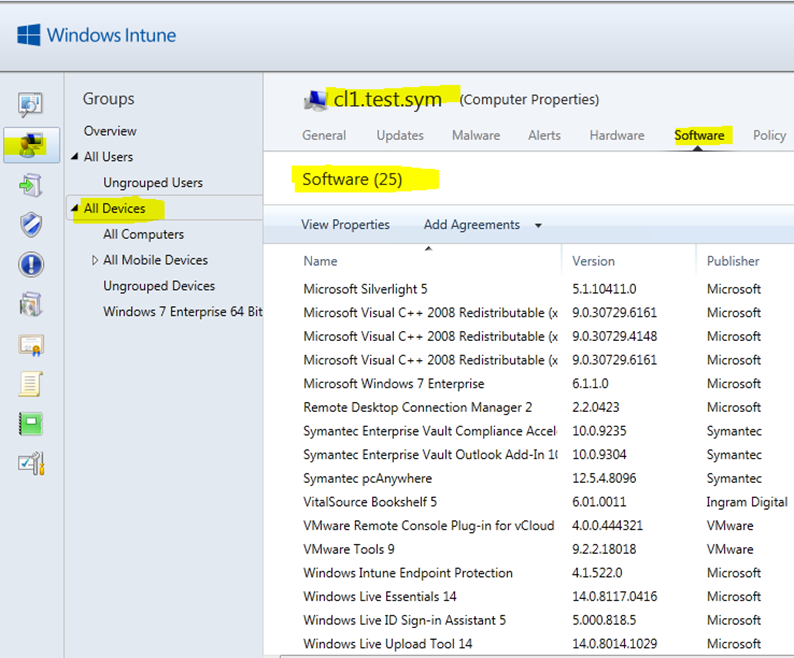The width and height of the screenshot is (794, 658).
Task: Click the computer icon beside cl1.test.sym
Action: [315, 99]
